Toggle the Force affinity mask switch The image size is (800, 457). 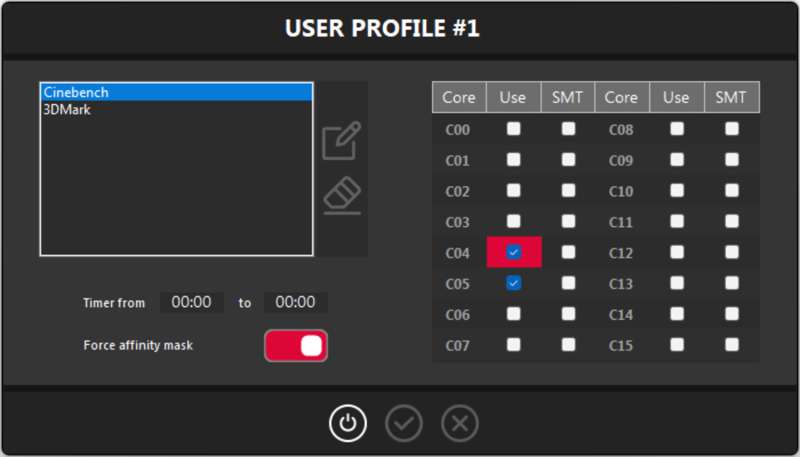(x=296, y=346)
